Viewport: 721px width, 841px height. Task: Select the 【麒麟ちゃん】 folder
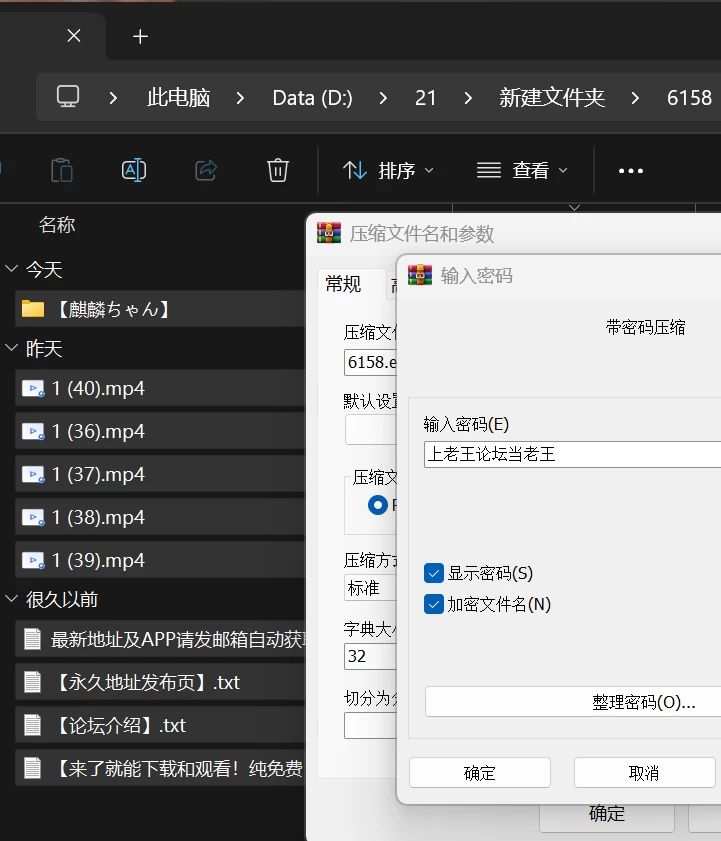point(160,309)
